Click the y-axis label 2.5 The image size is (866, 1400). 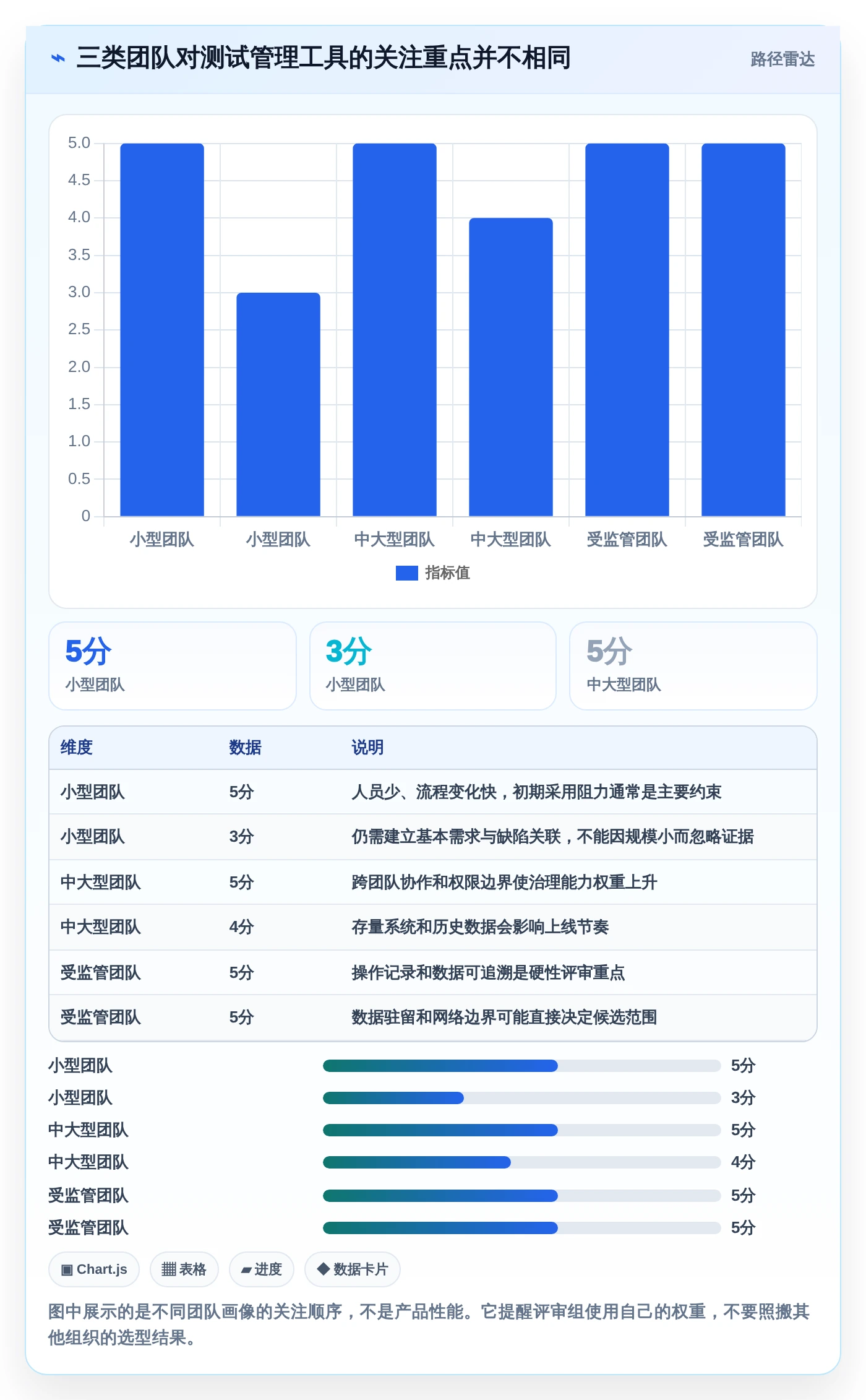79,329
